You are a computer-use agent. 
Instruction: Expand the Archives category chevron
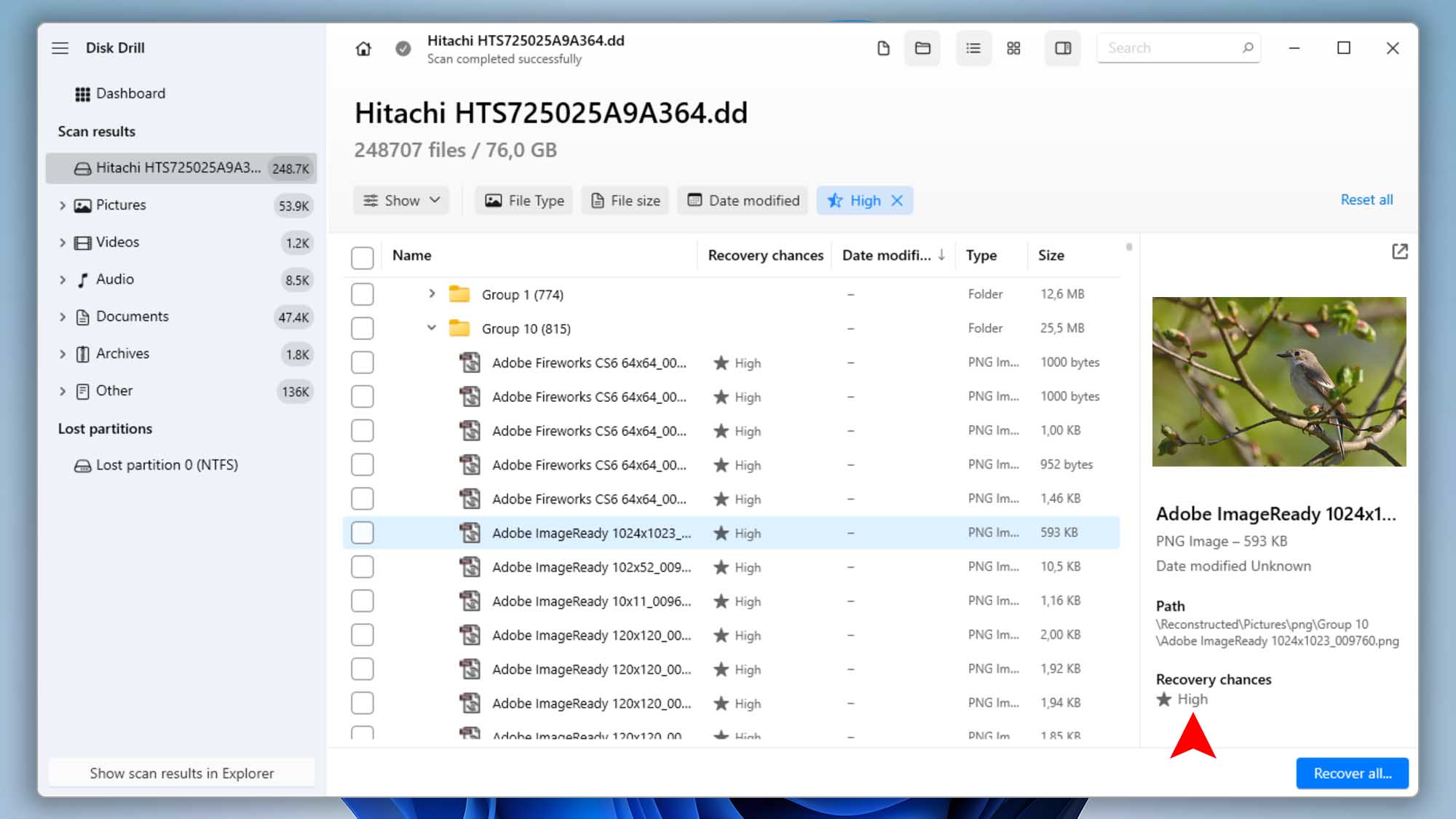tap(63, 354)
